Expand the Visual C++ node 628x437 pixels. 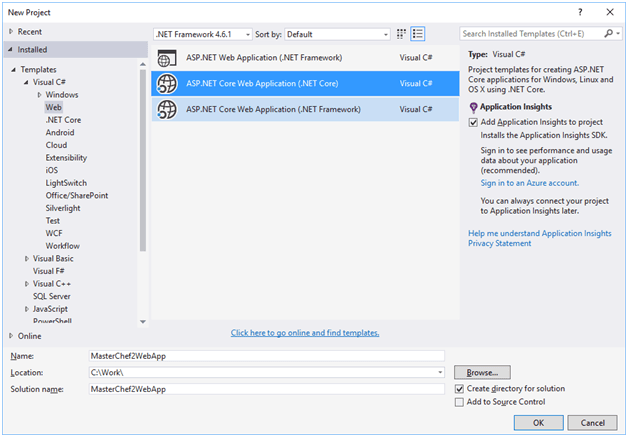point(26,284)
